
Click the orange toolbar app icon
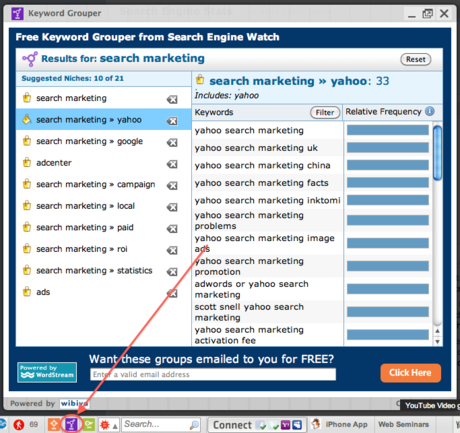tap(54, 424)
